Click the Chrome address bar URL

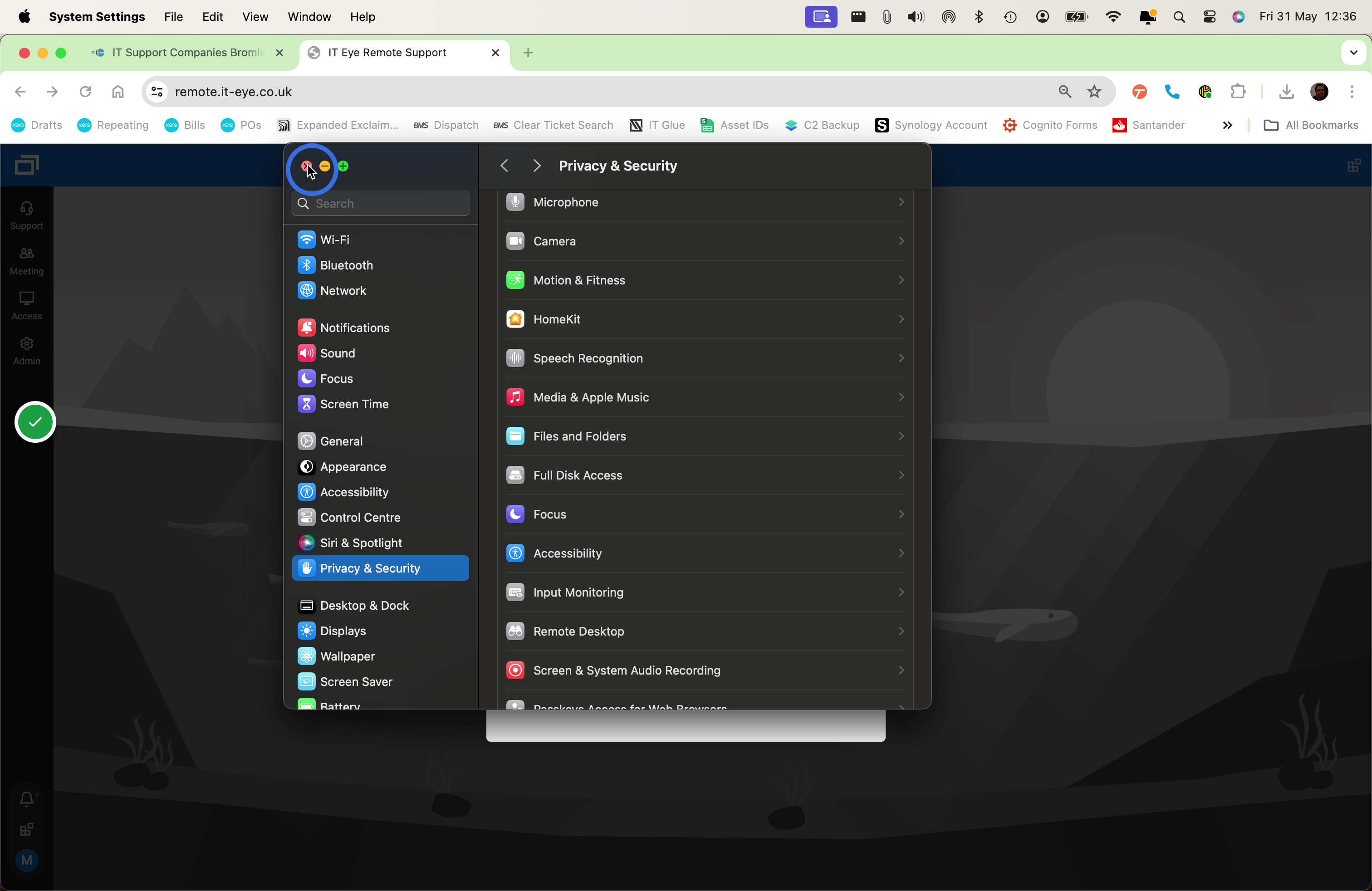[x=234, y=92]
